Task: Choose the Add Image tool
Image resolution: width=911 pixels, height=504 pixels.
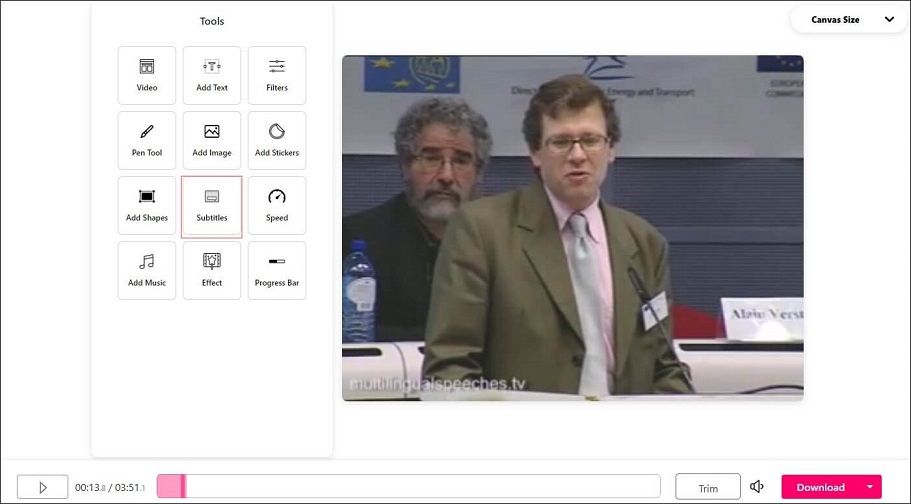Action: (x=212, y=141)
